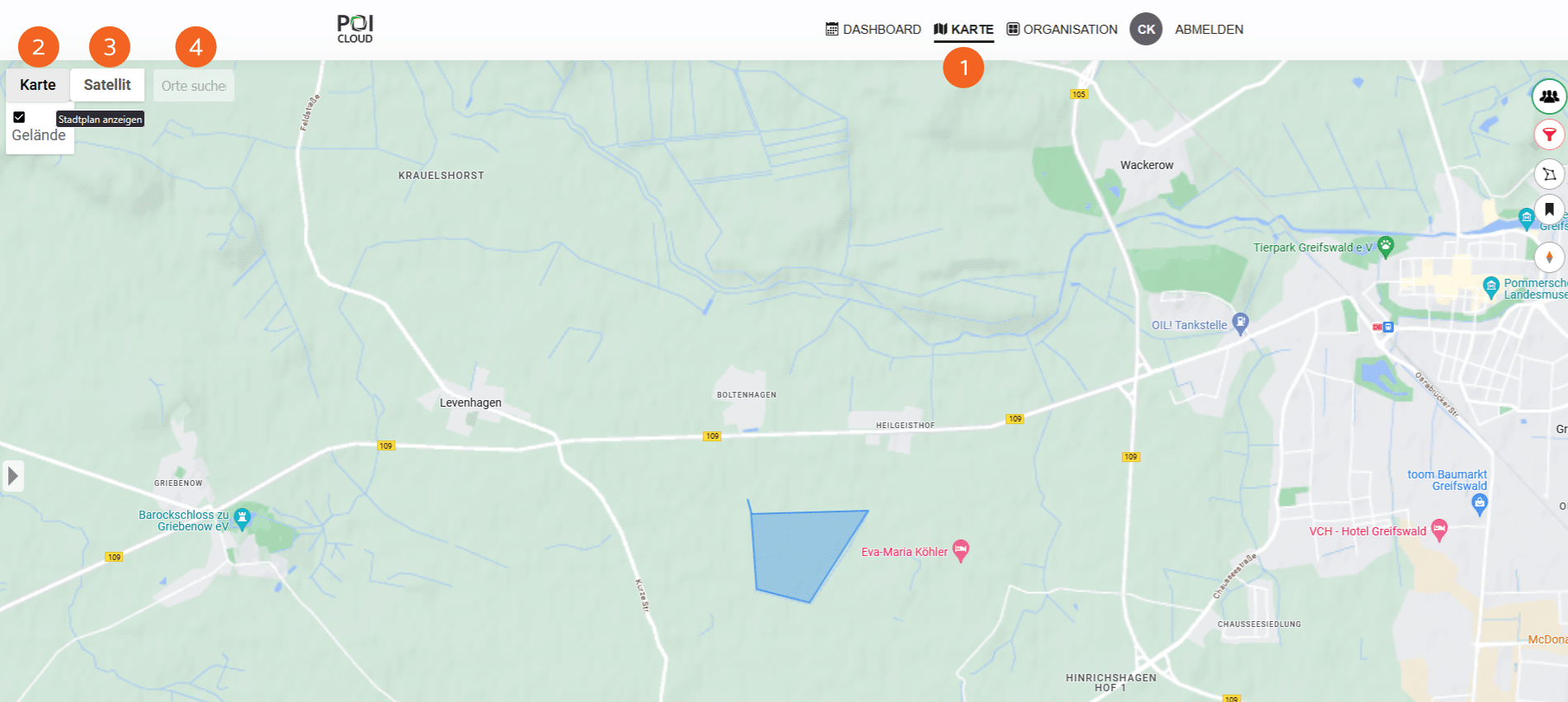Screen dimensions: 1568x702
Task: Click the VCH - Hotel Greifswald pin
Action: pos(1439,530)
